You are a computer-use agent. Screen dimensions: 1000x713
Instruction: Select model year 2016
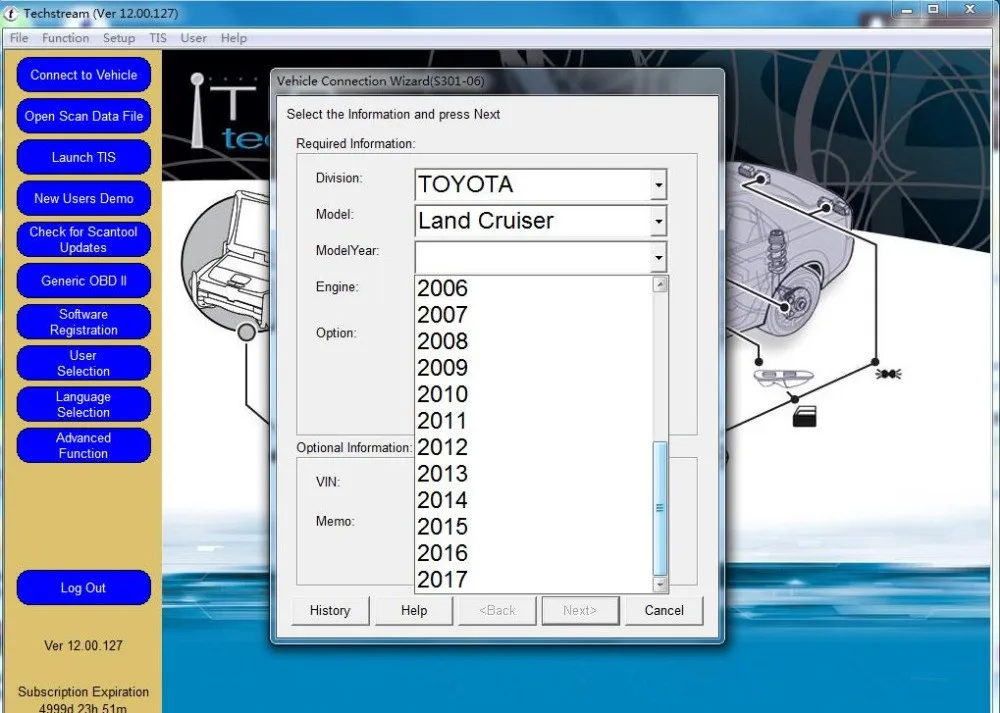[x=534, y=553]
